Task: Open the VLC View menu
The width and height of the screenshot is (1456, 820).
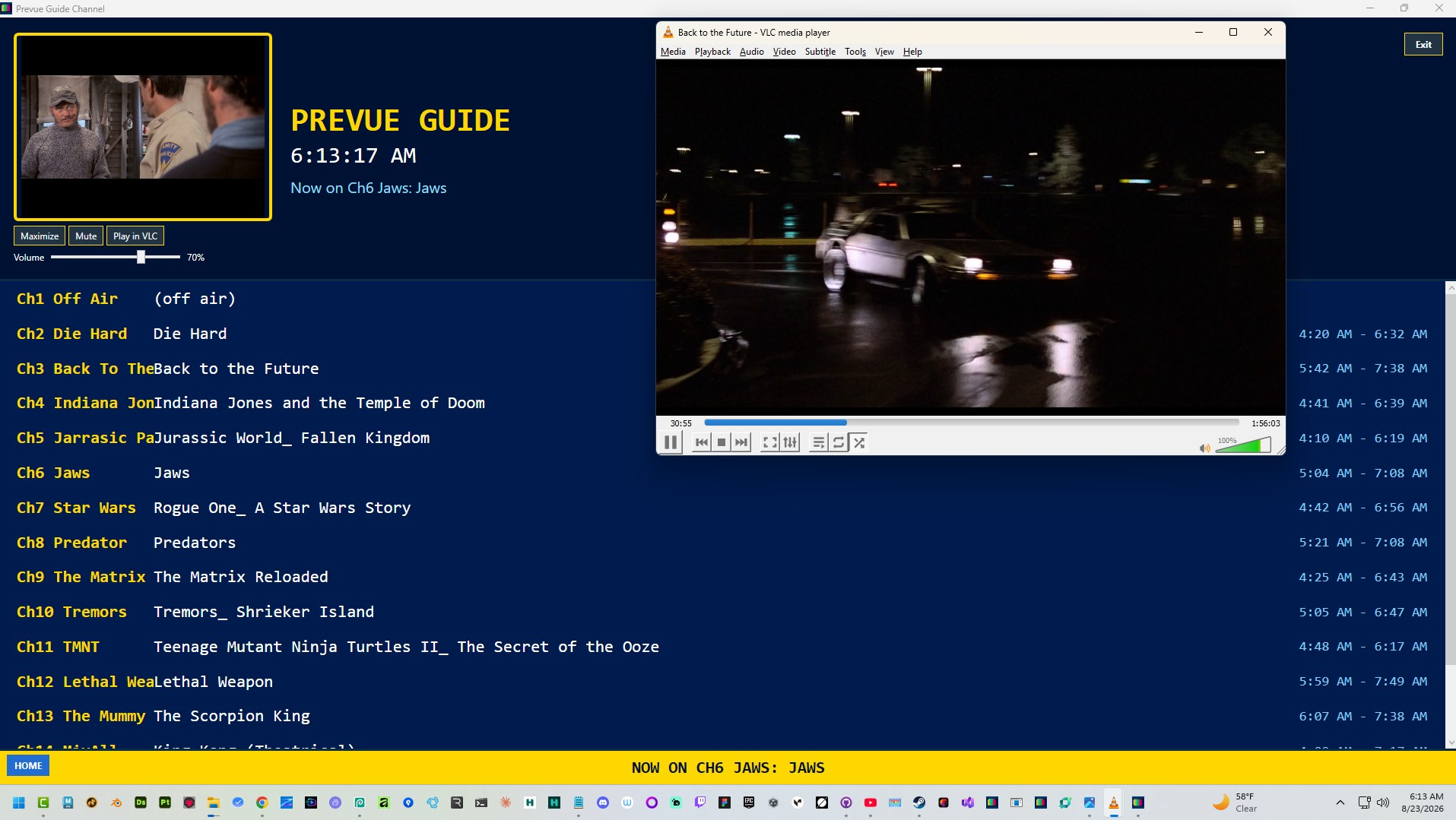Action: pyautogui.click(x=884, y=52)
